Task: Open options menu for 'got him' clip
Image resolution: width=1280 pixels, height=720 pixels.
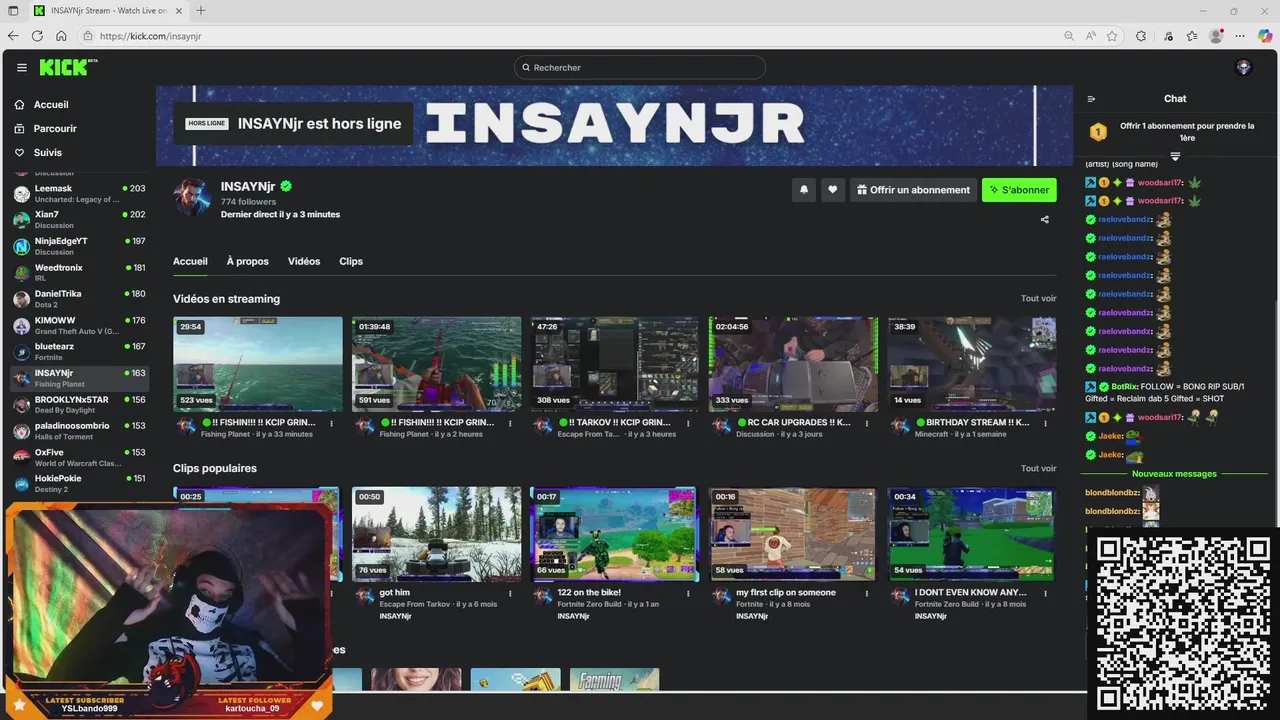Action: pos(510,593)
